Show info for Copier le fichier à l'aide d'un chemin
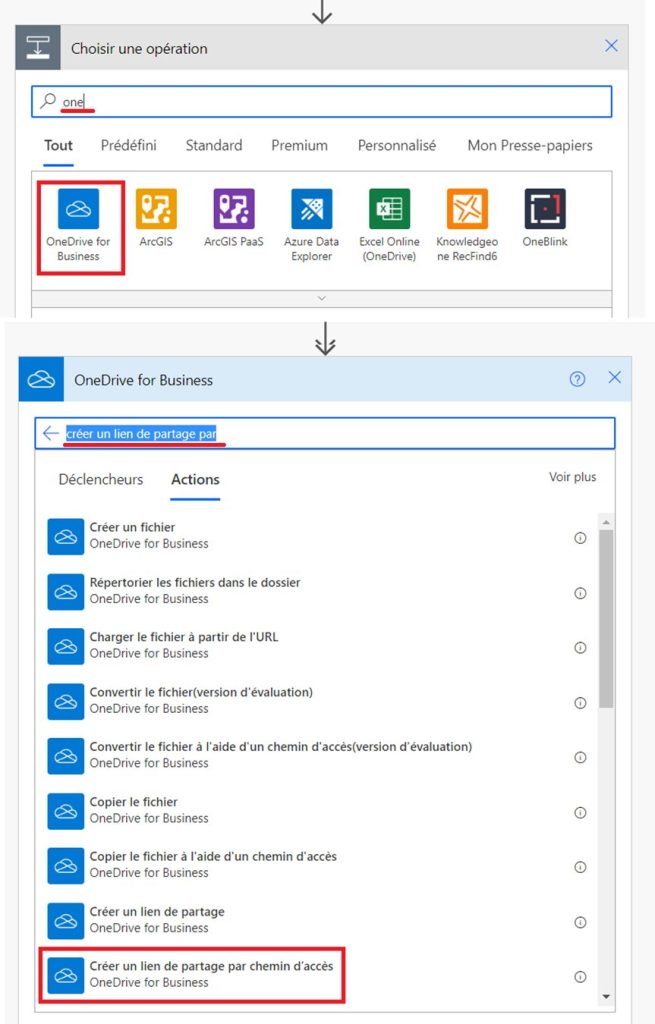 coord(580,867)
